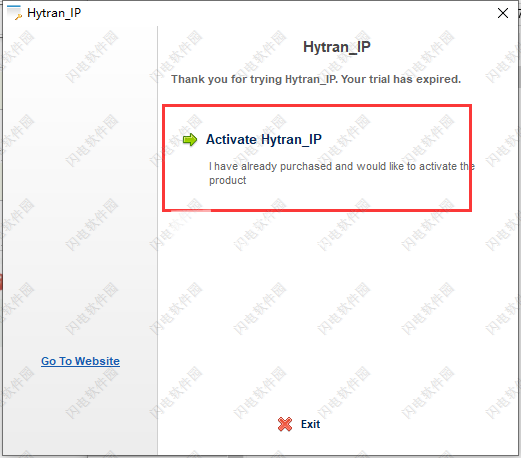The image size is (521, 458).
Task: Close the Hytran_IP dialog window
Action: [503, 13]
